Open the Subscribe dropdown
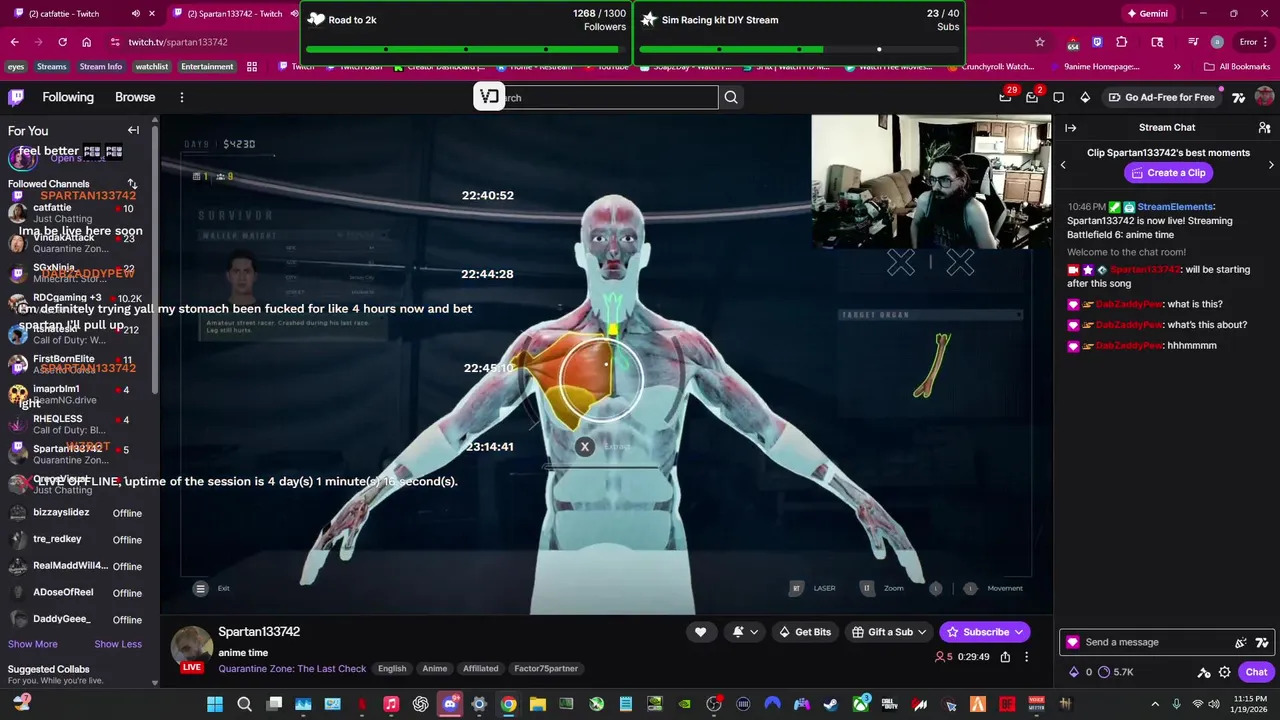The height and width of the screenshot is (720, 1280). pyautogui.click(x=984, y=632)
